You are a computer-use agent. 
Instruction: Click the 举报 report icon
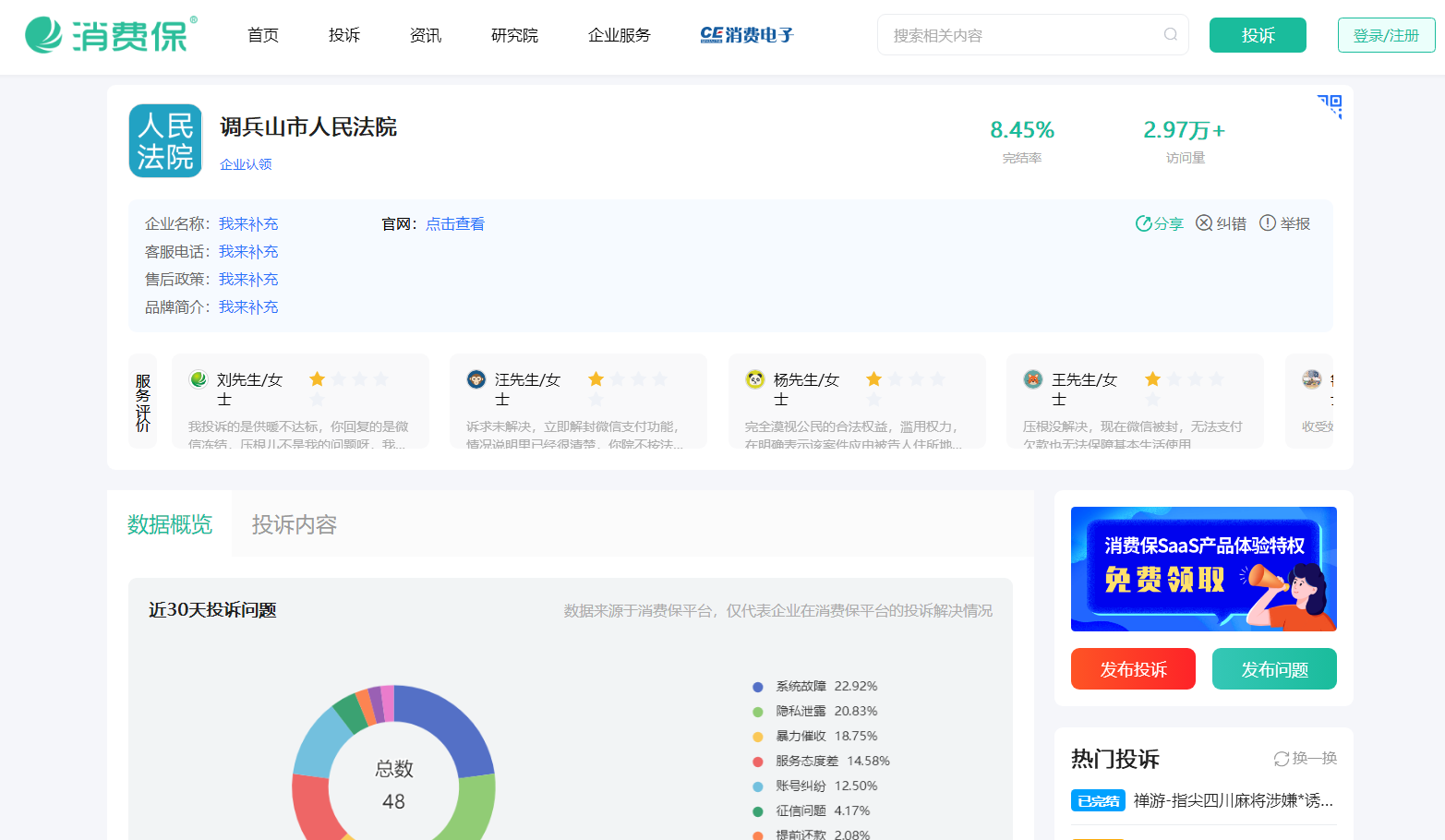pos(1268,223)
